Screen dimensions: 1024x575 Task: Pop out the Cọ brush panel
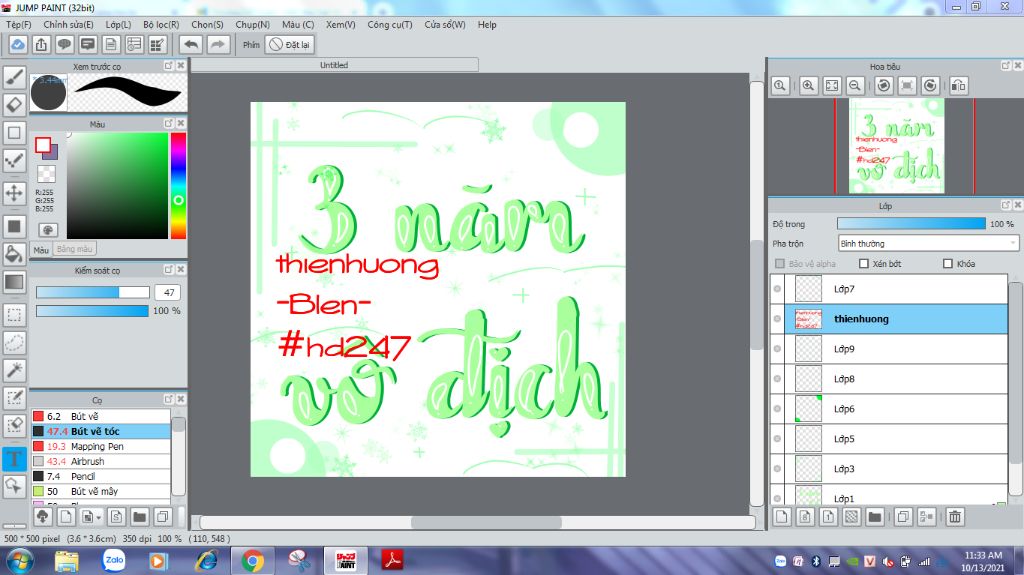pyautogui.click(x=168, y=399)
